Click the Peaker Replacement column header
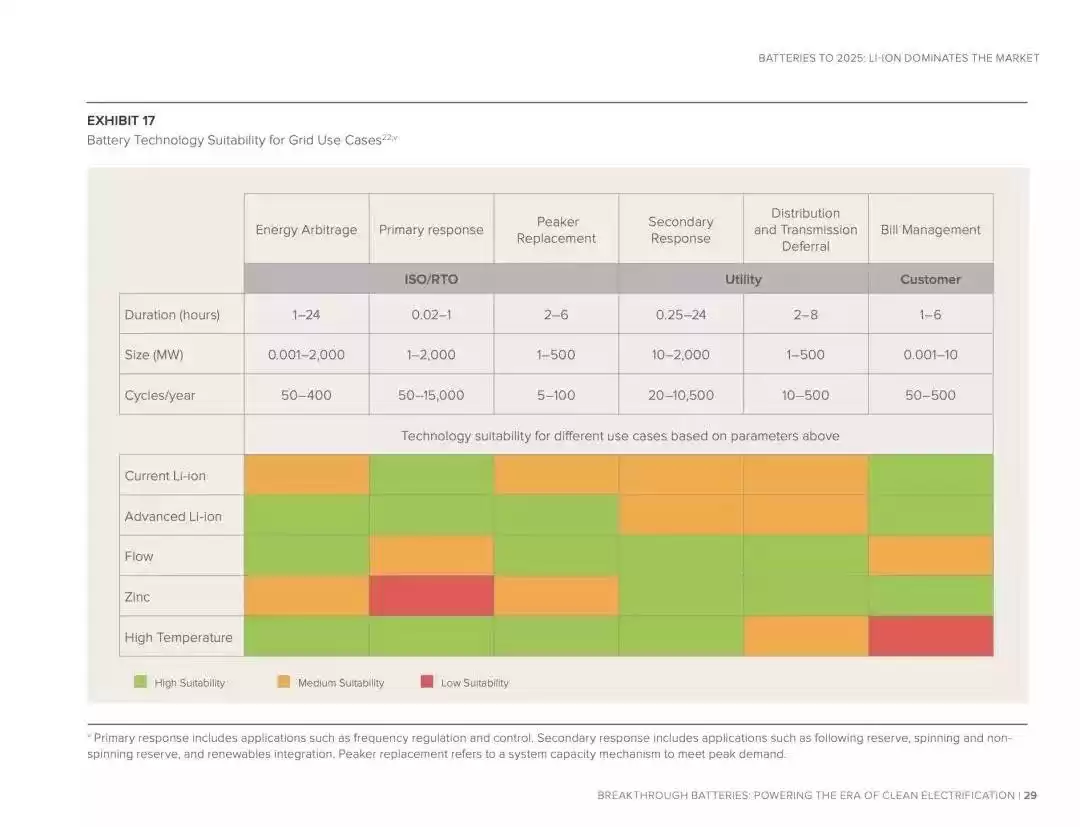 [556, 230]
